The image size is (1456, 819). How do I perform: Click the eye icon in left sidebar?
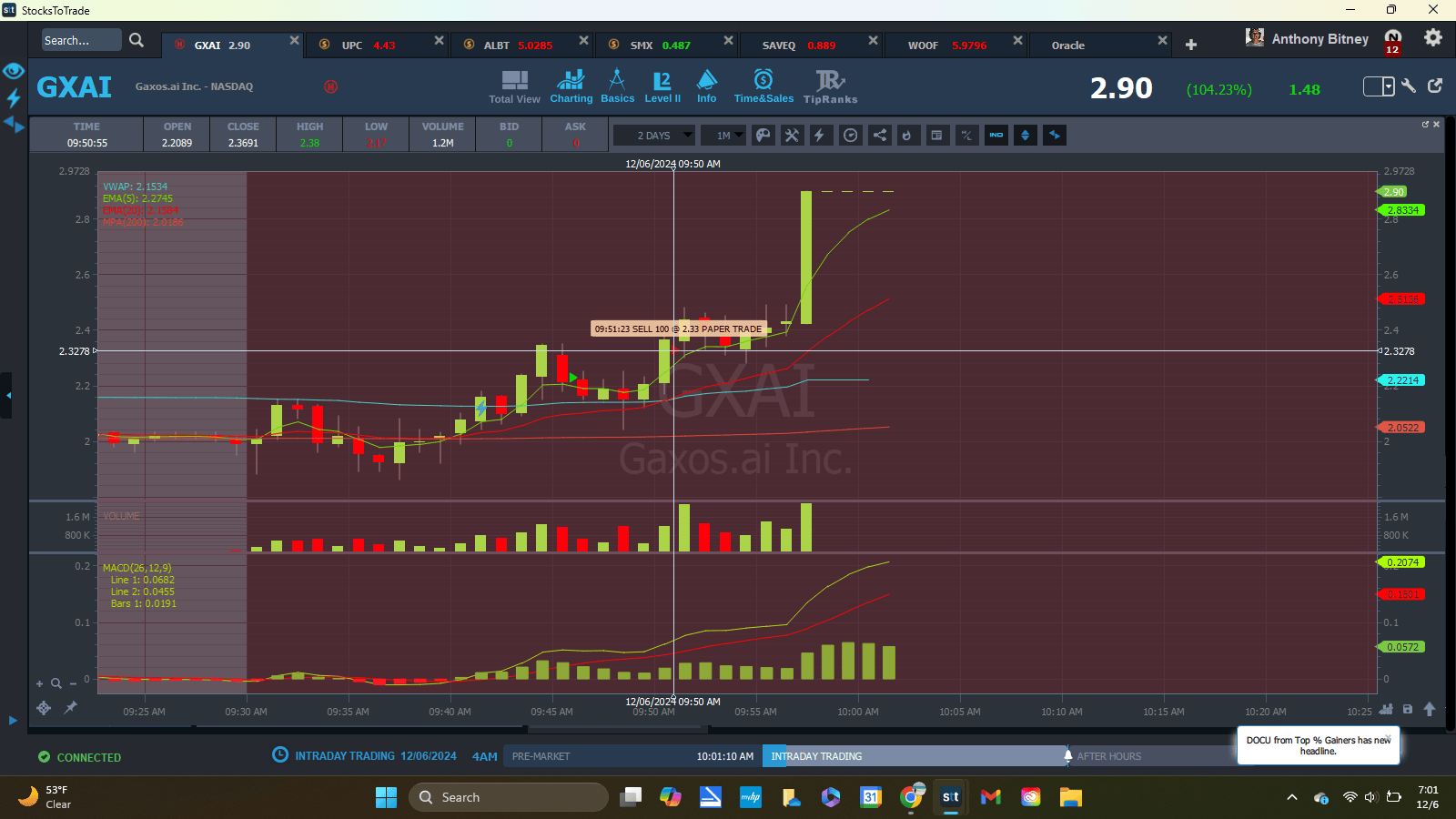coord(14,71)
